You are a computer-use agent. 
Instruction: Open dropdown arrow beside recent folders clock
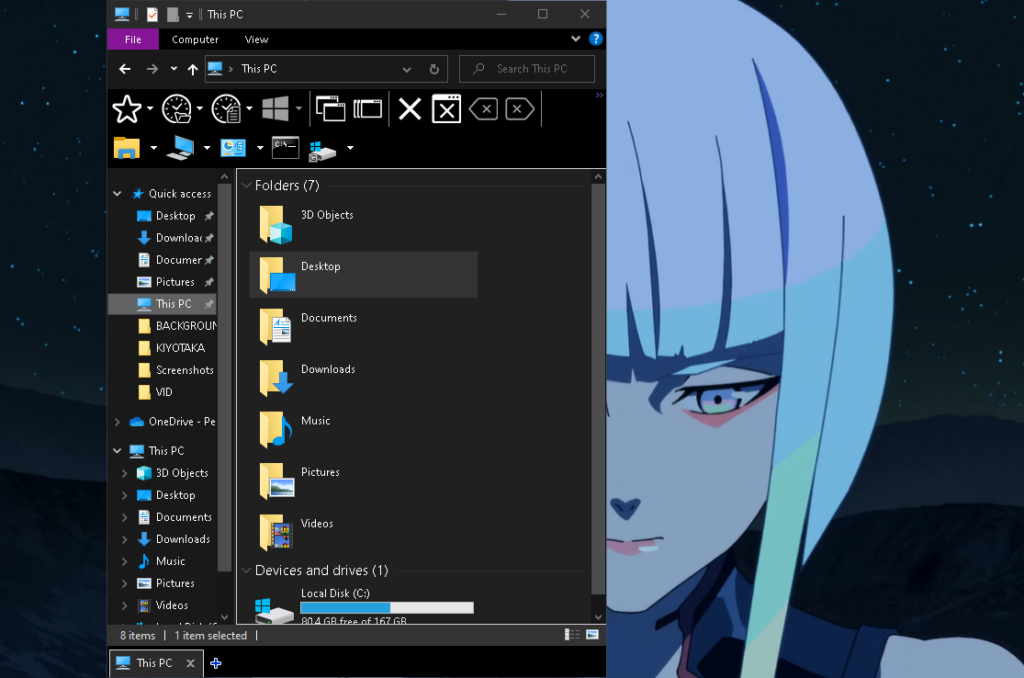[x=200, y=108]
